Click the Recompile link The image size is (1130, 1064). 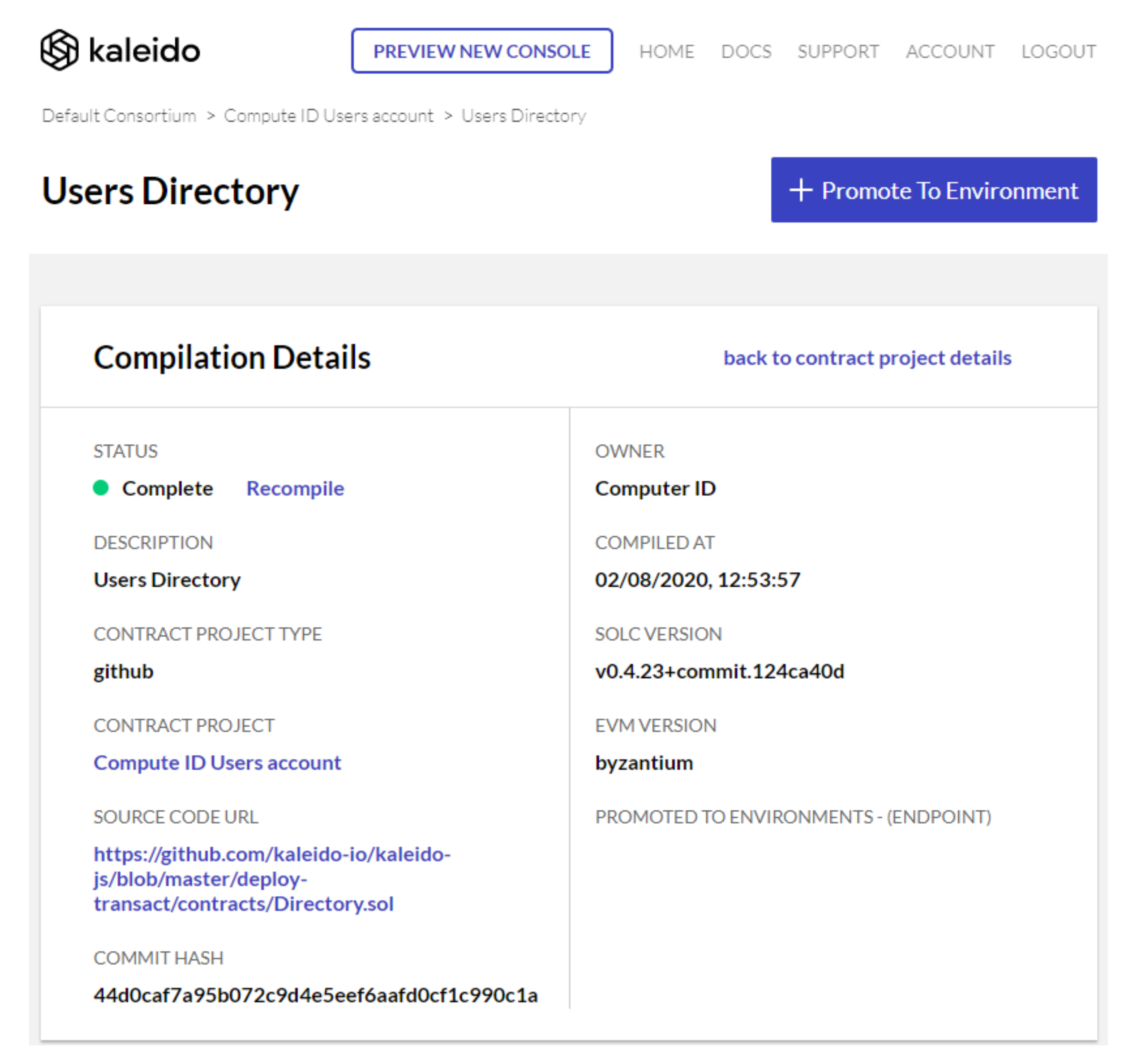click(x=295, y=489)
